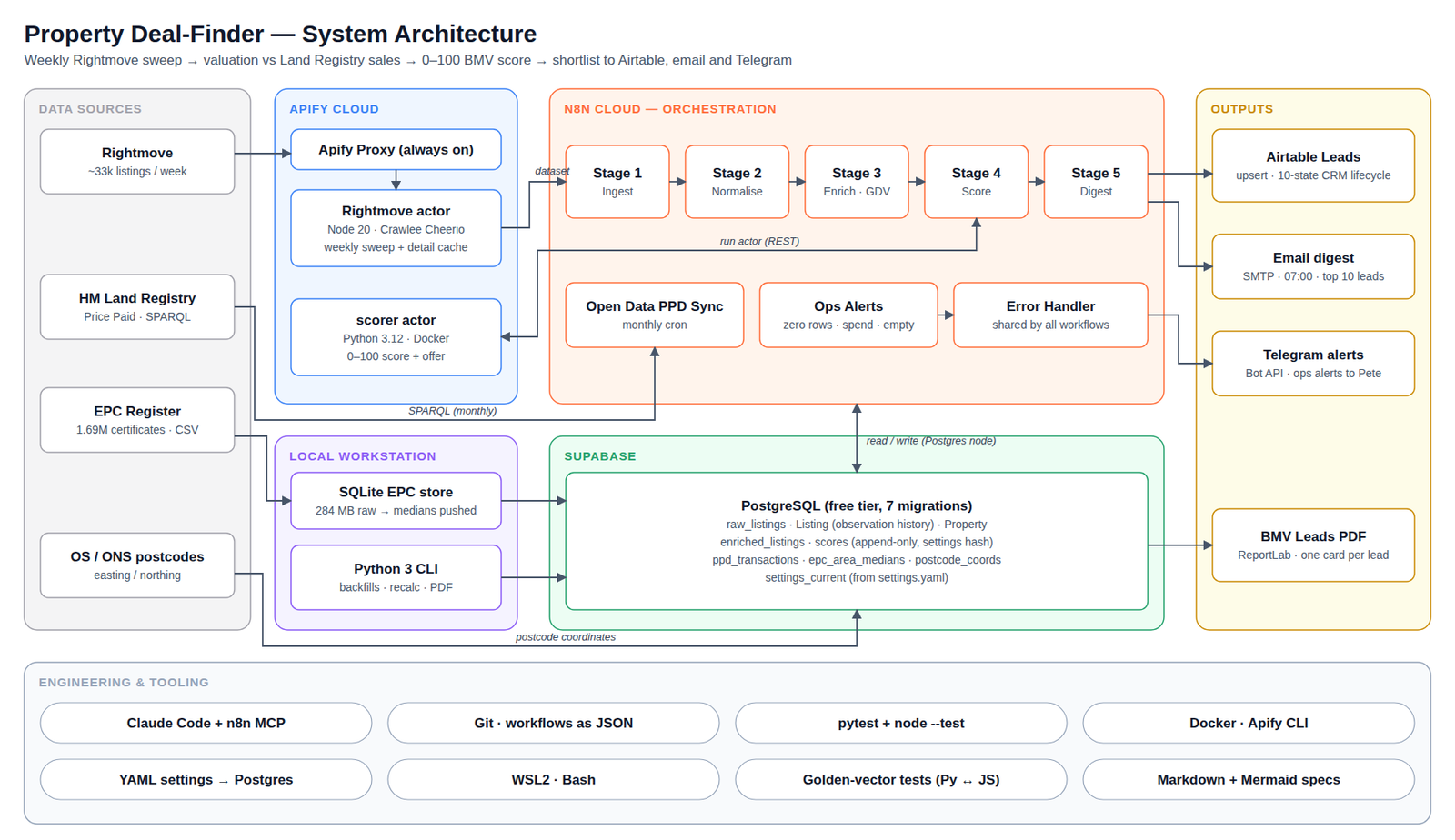Screen dimensions: 1455x840
Task: Select the 'ENGINEERING & TOOLING' heading
Action: click(x=124, y=683)
